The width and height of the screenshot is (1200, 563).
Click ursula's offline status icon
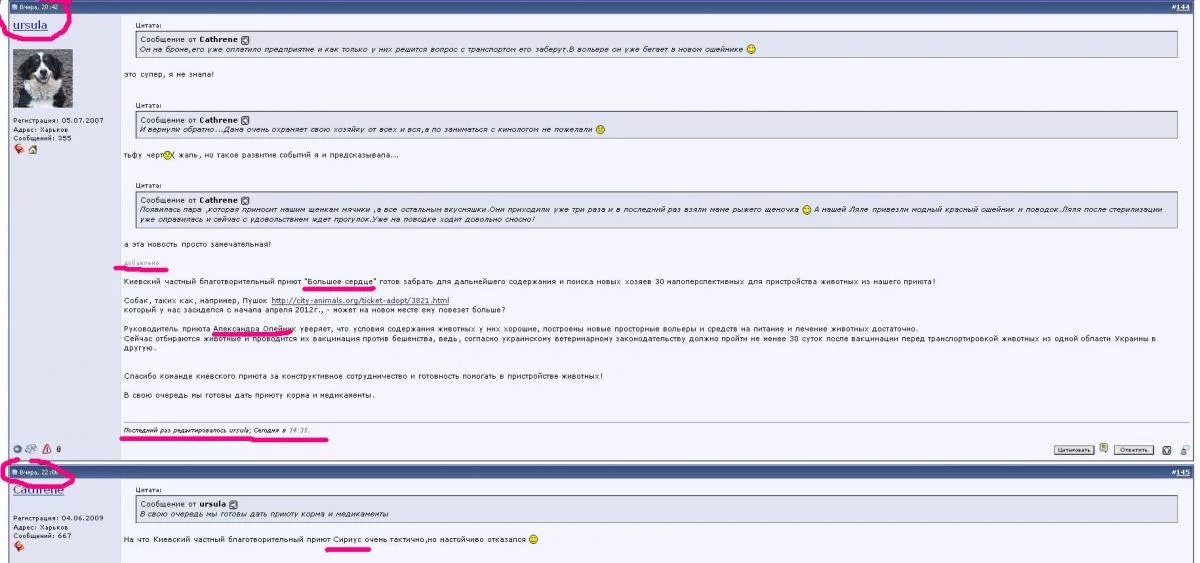point(17,449)
